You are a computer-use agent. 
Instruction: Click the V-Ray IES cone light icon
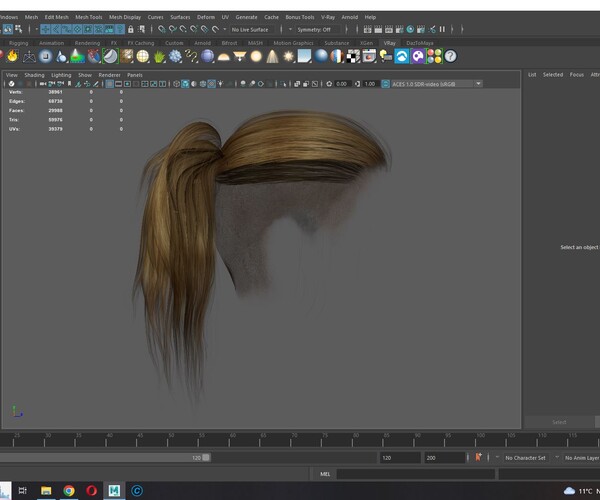tap(272, 57)
